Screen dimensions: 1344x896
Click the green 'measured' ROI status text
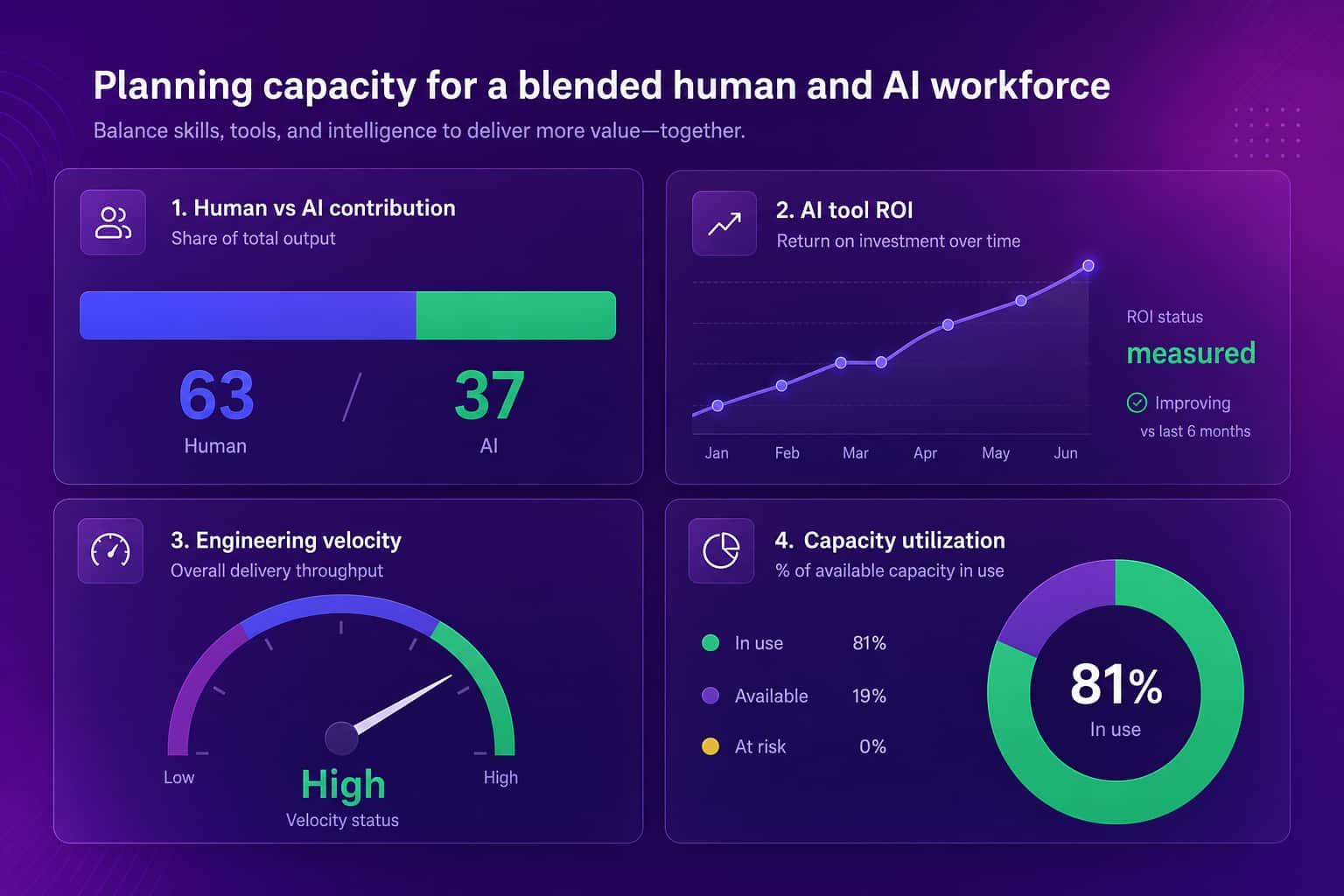[1191, 353]
